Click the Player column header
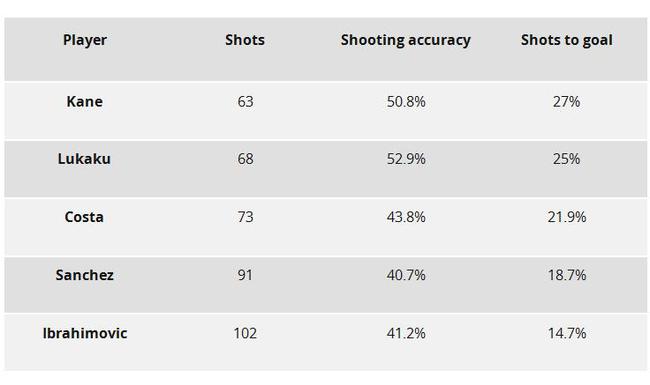Image resolution: width=650 pixels, height=385 pixels. [x=85, y=40]
